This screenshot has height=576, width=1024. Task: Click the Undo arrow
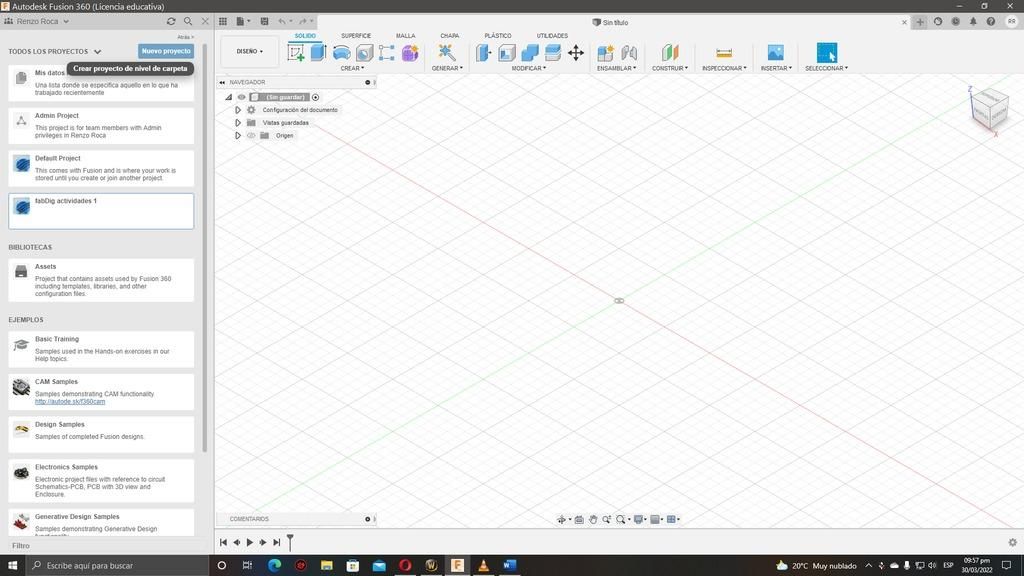coord(282,22)
